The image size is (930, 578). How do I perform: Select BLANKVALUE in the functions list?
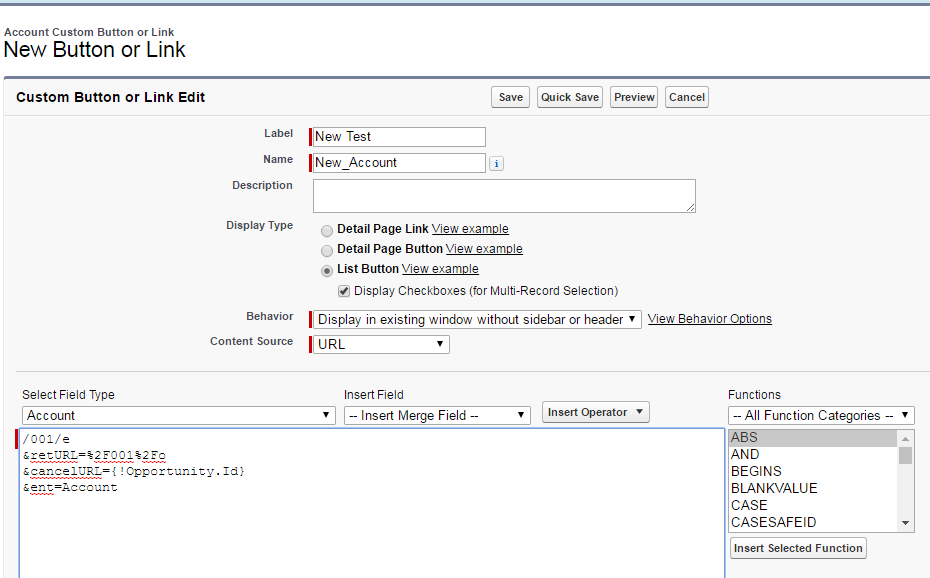(x=813, y=488)
